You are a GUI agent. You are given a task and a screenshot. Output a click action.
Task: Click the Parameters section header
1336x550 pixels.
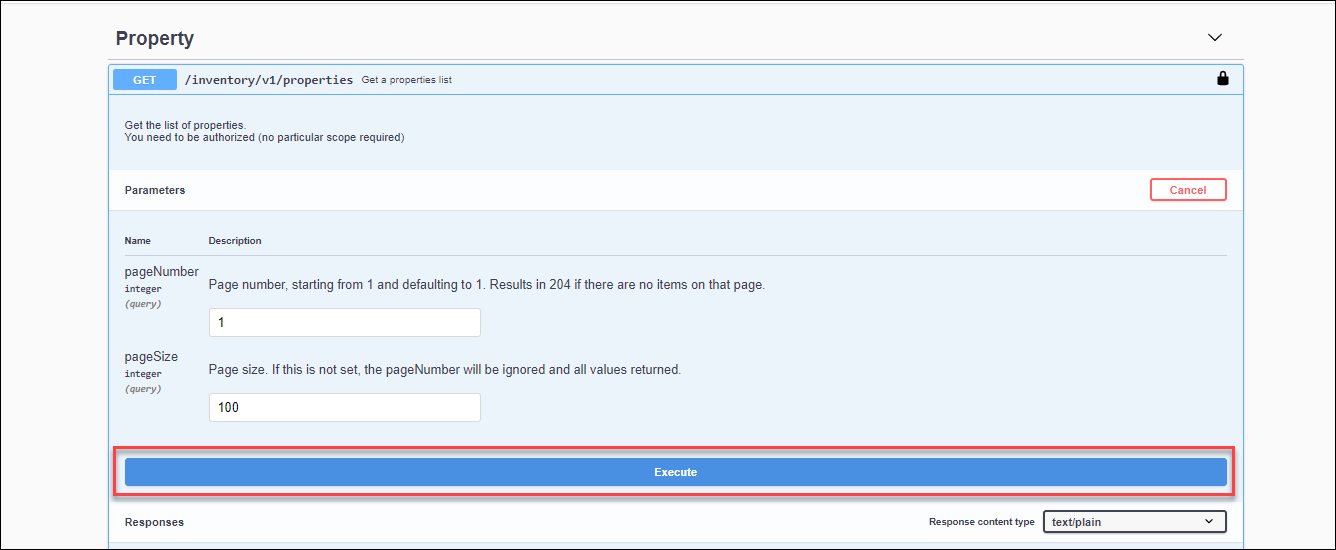(155, 190)
